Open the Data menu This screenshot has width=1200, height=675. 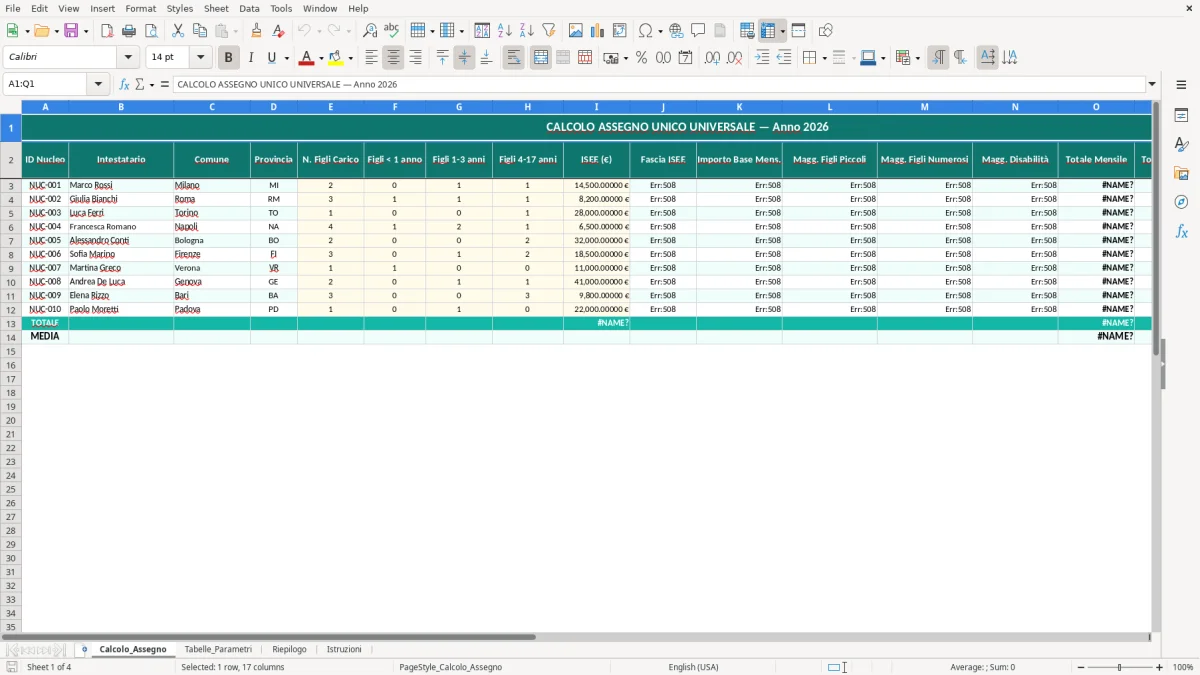coord(249,8)
